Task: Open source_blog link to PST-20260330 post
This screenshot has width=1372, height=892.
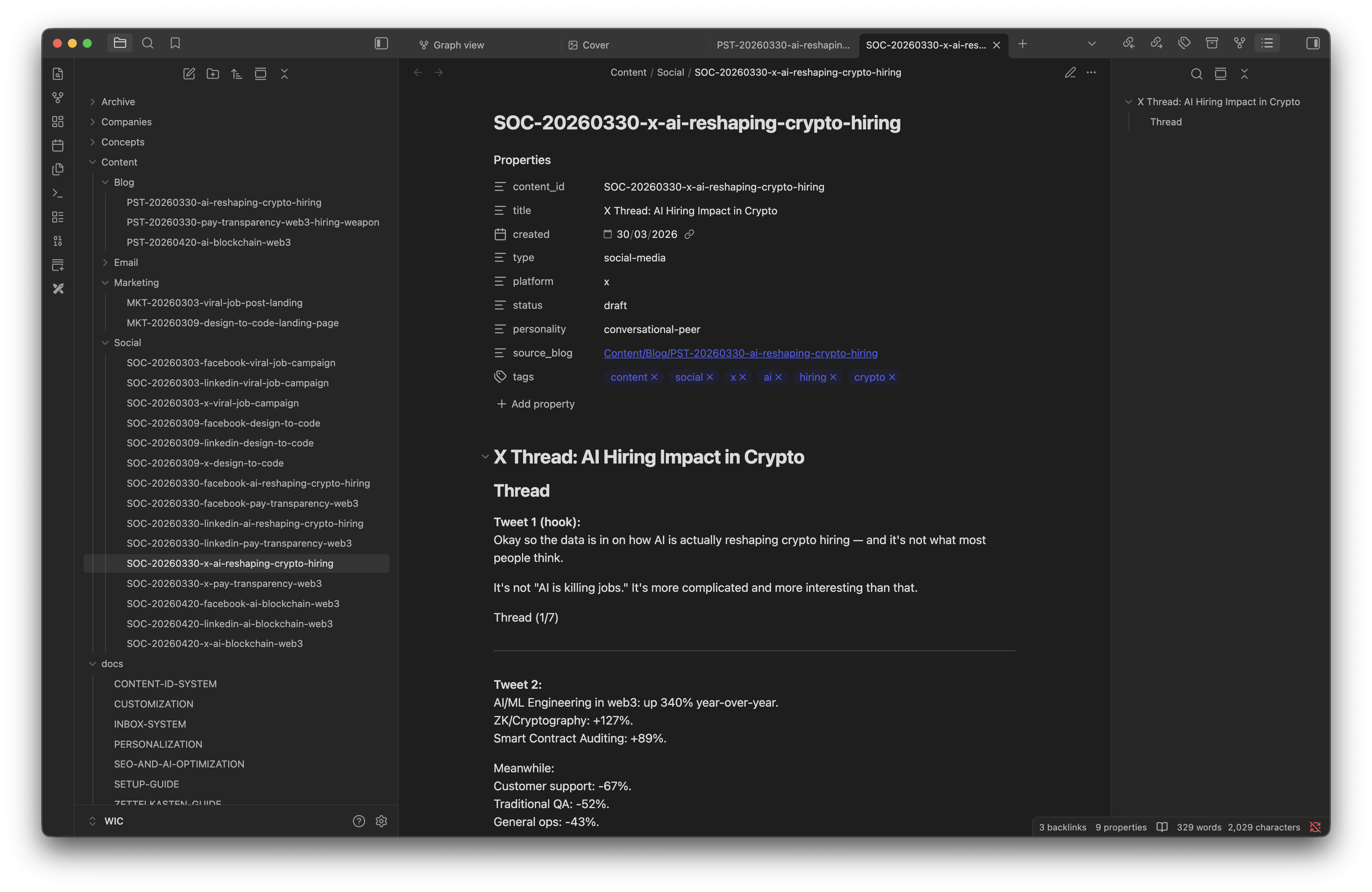Action: pyautogui.click(x=740, y=353)
